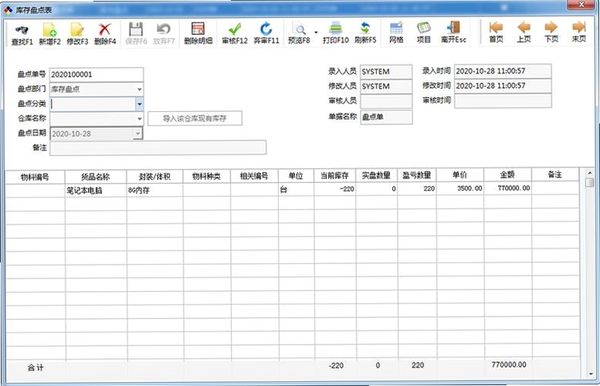Click the 物料种类 column header
This screenshot has height=386, width=600.
[x=207, y=176]
